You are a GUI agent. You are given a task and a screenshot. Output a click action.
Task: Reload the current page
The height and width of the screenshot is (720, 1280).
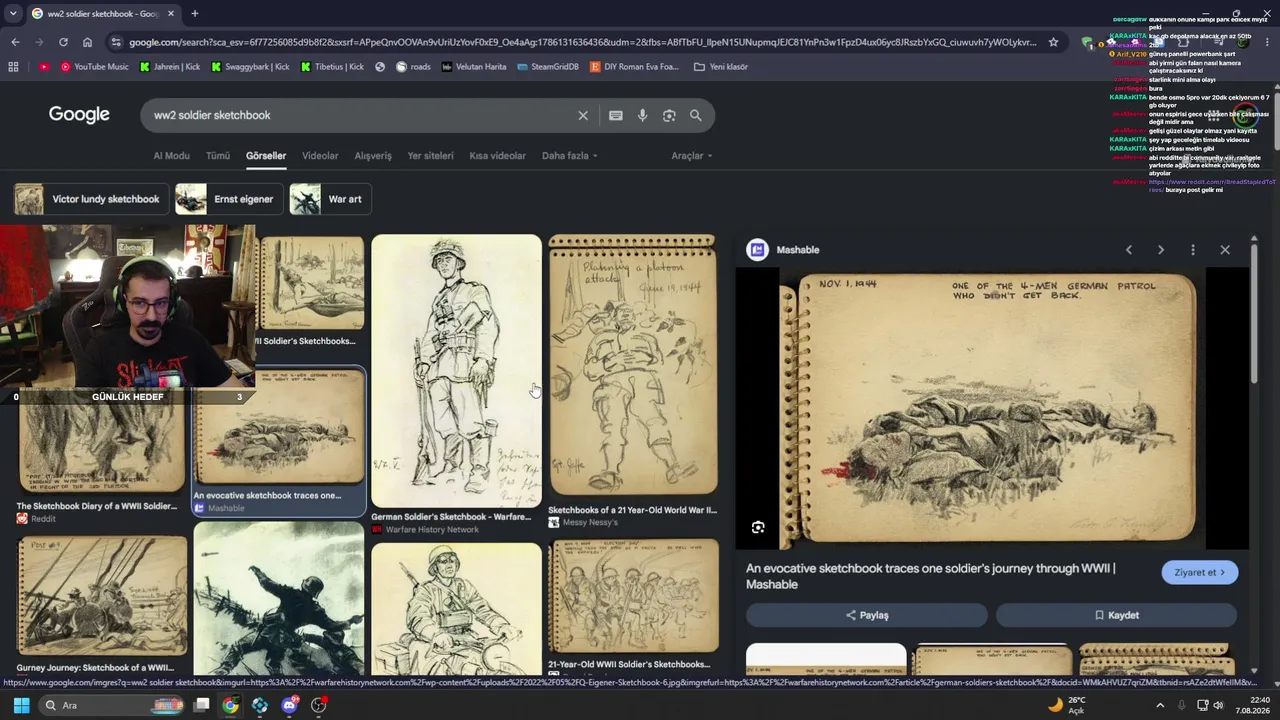(63, 42)
